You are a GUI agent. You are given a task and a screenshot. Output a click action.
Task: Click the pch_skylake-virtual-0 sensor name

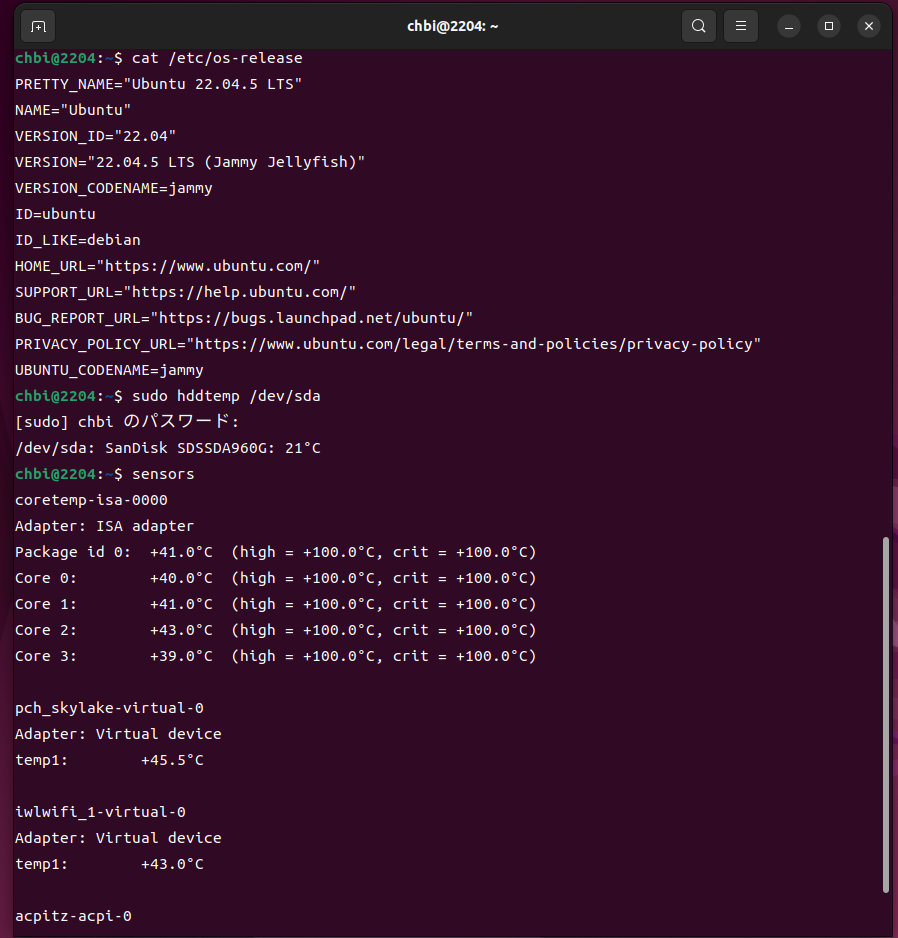pyautogui.click(x=109, y=708)
